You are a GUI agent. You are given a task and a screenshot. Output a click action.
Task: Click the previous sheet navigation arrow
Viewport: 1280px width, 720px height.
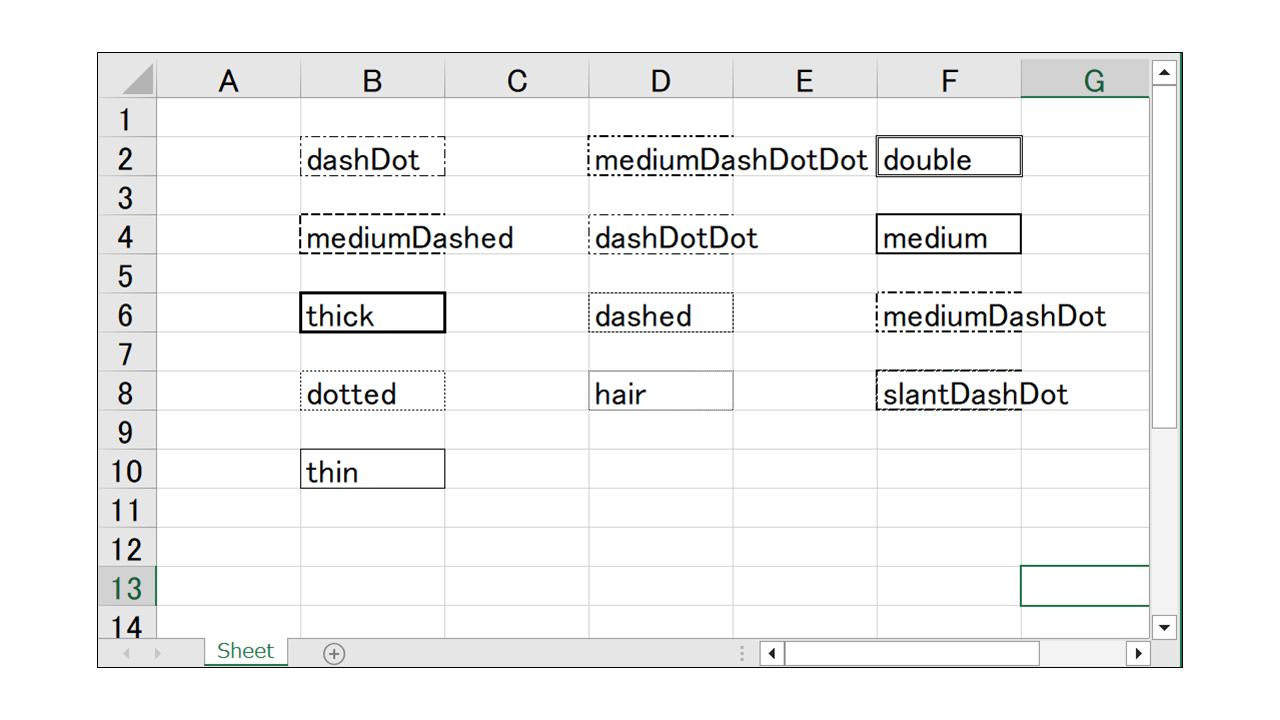coord(127,654)
